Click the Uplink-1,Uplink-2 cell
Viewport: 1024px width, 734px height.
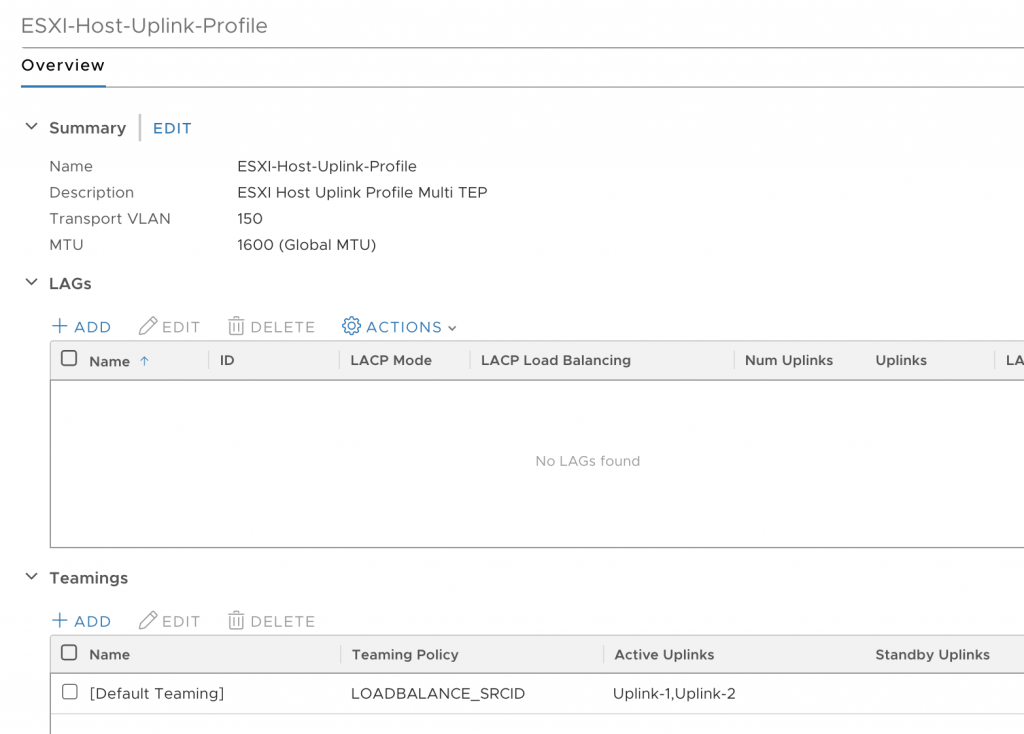[x=674, y=694]
